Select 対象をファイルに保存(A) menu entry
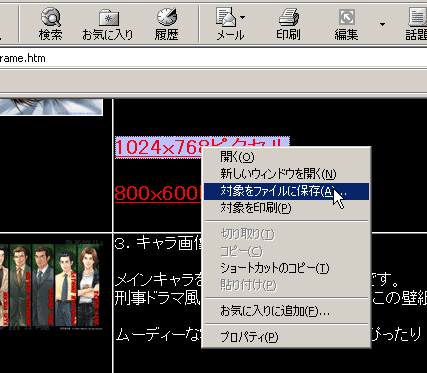The image size is (427, 373). [x=286, y=191]
